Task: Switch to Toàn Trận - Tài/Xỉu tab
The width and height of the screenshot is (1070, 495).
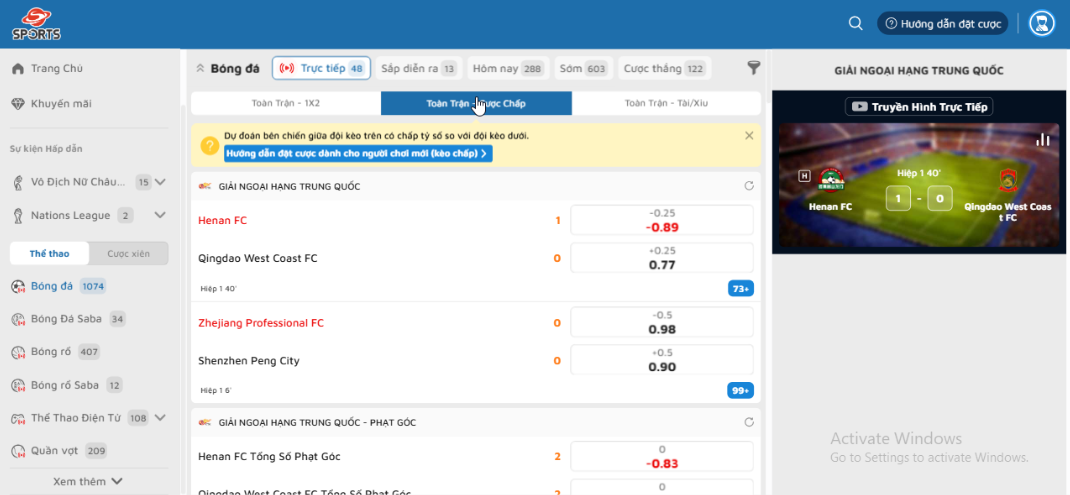Action: [666, 103]
